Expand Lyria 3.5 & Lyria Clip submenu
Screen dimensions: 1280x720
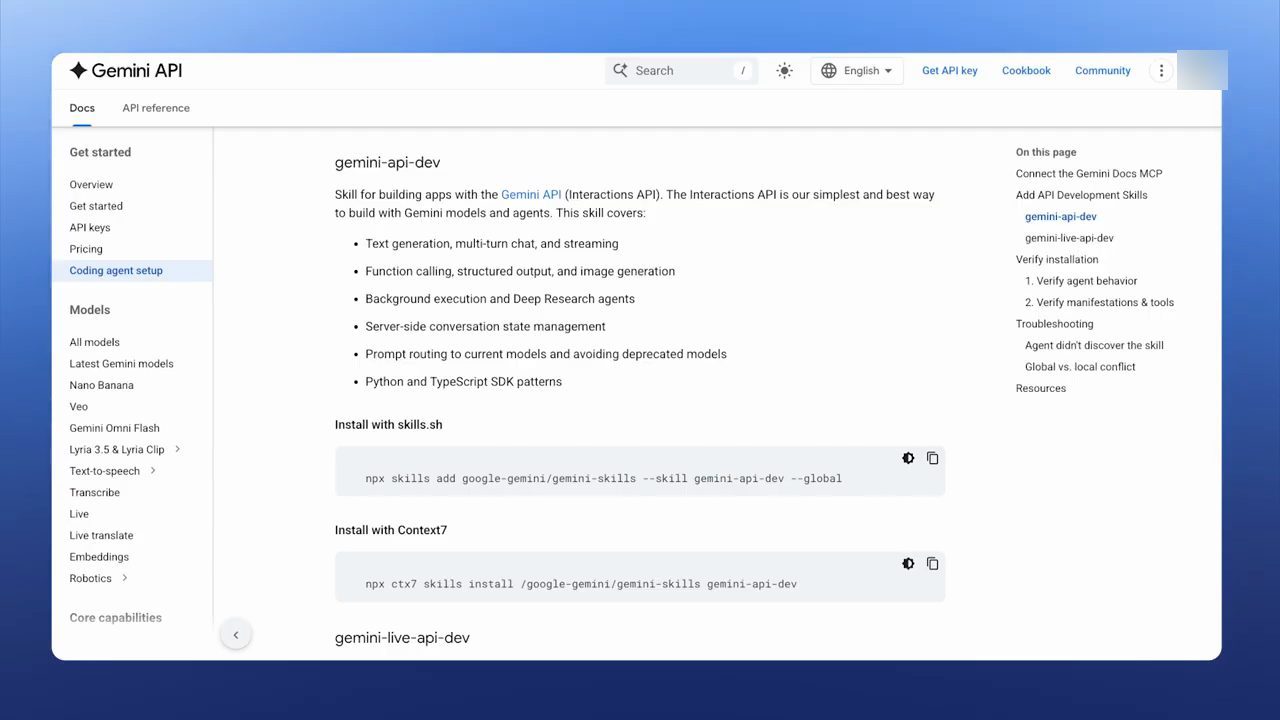(x=178, y=450)
